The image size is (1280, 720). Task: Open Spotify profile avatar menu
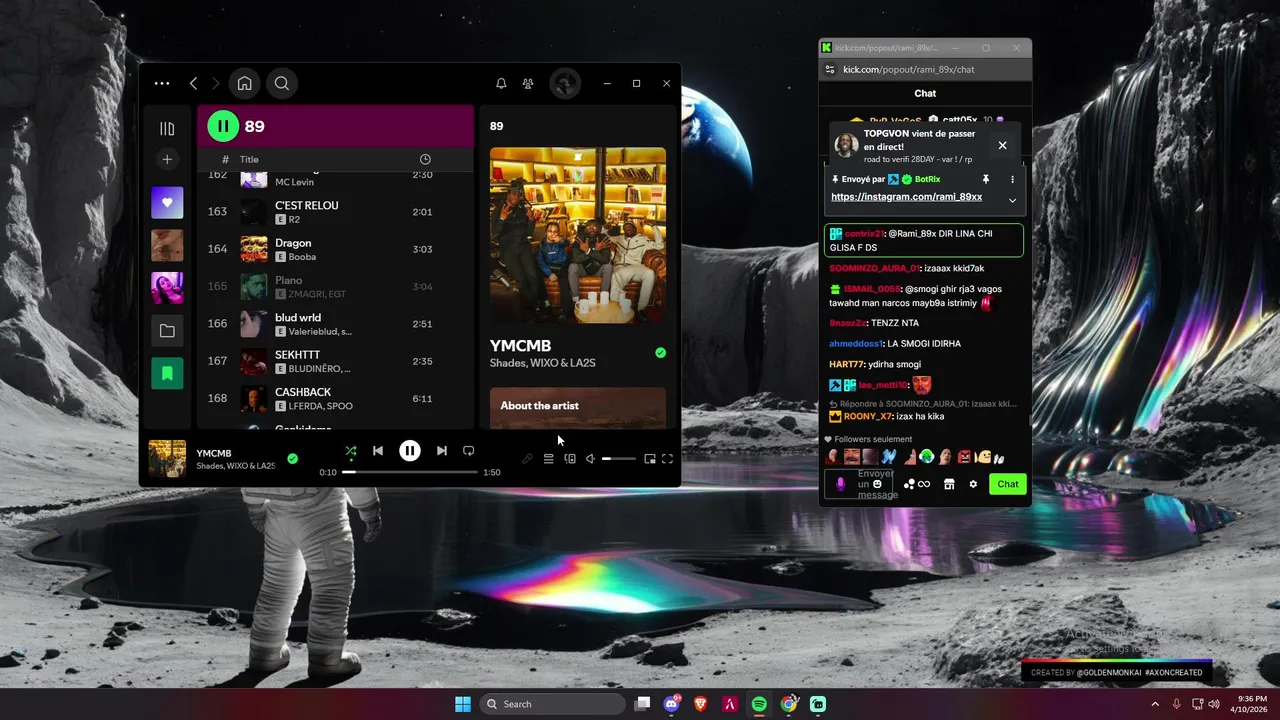pyautogui.click(x=565, y=83)
